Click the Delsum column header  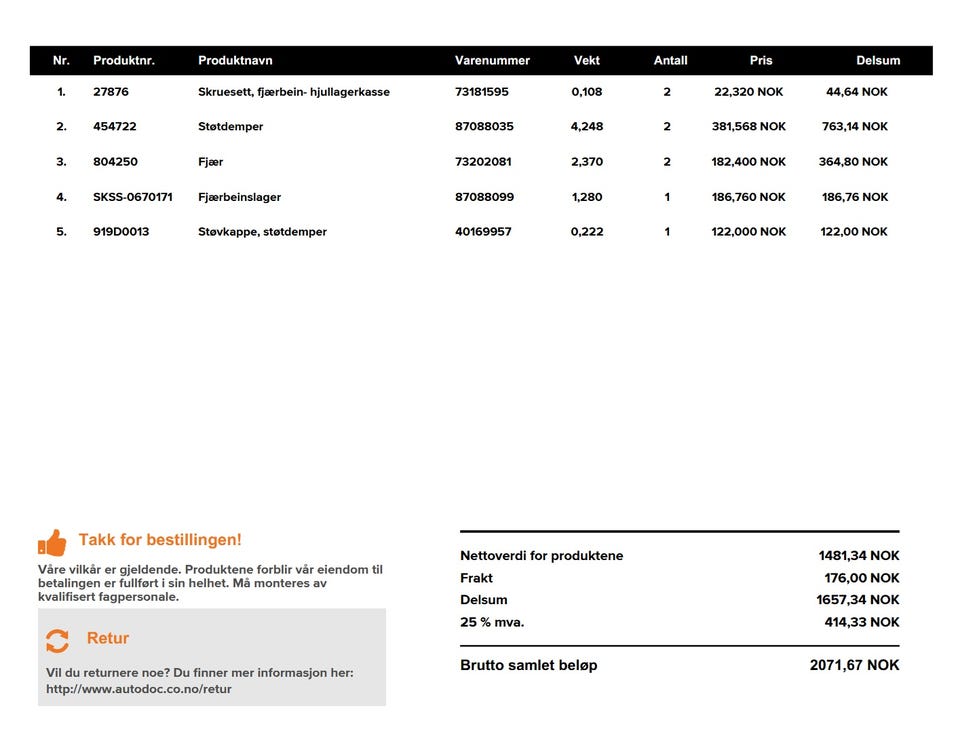[878, 61]
